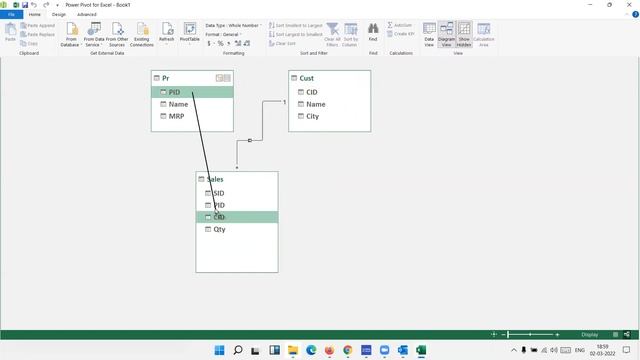Decrease decimal places

point(247,43)
